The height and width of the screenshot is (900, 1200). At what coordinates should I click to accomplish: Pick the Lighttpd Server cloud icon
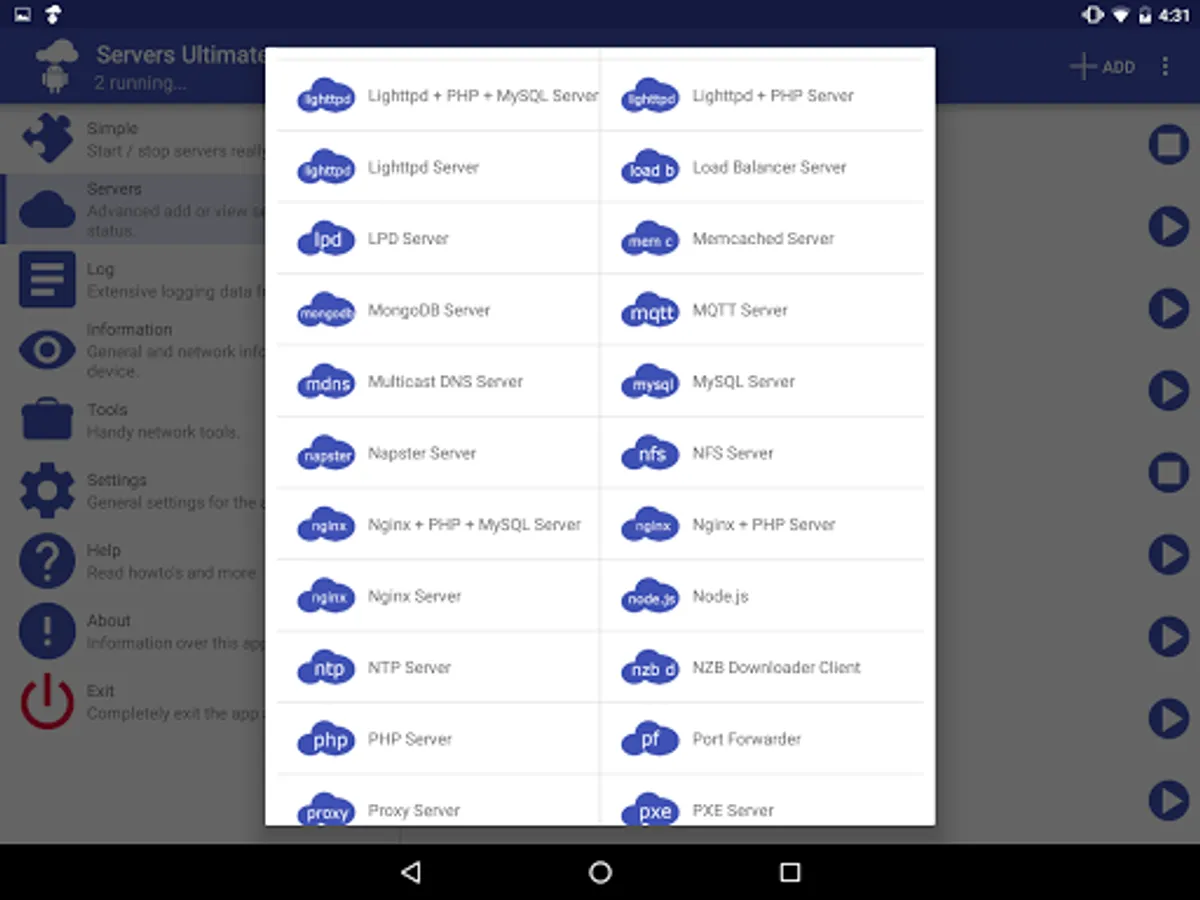327,167
